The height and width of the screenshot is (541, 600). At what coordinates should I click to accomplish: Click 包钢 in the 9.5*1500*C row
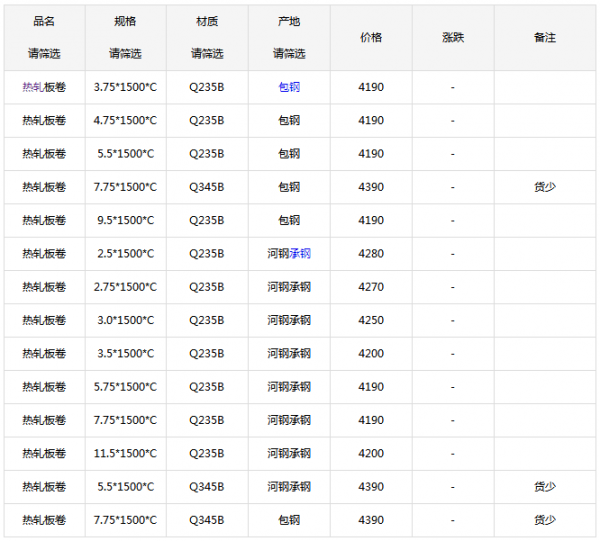(289, 220)
